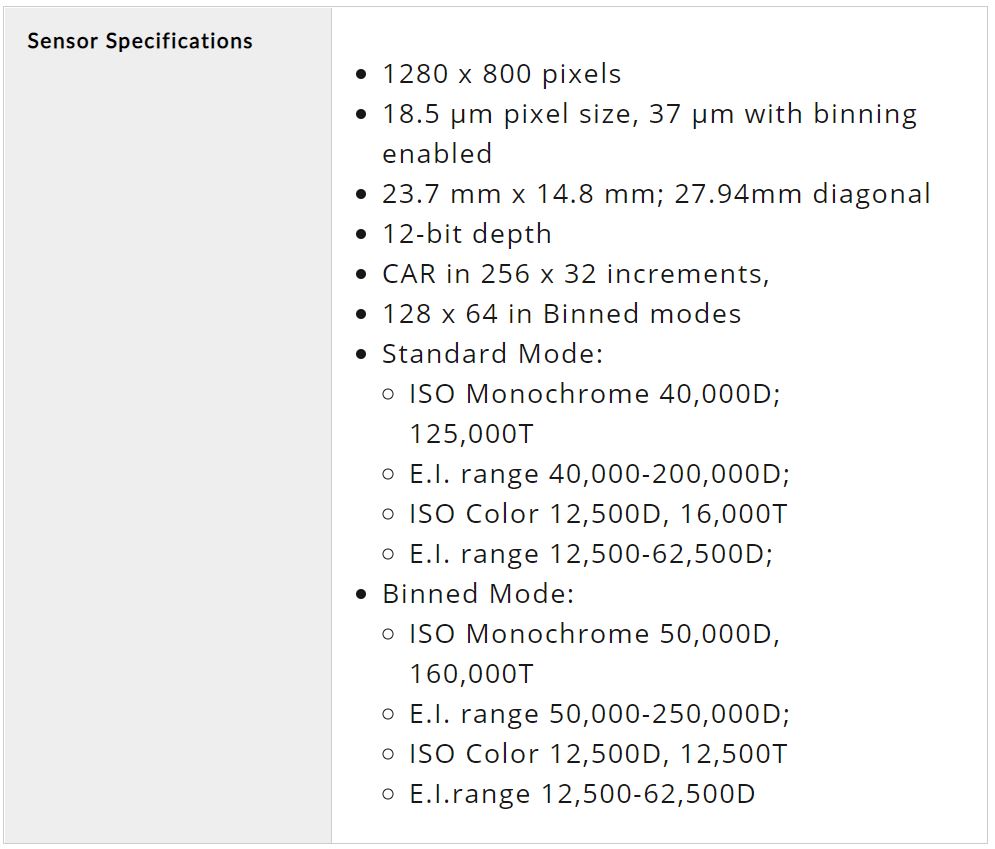Click E.I. range 12,500-62,500D; under Standard
This screenshot has height=849, width=995.
(591, 554)
